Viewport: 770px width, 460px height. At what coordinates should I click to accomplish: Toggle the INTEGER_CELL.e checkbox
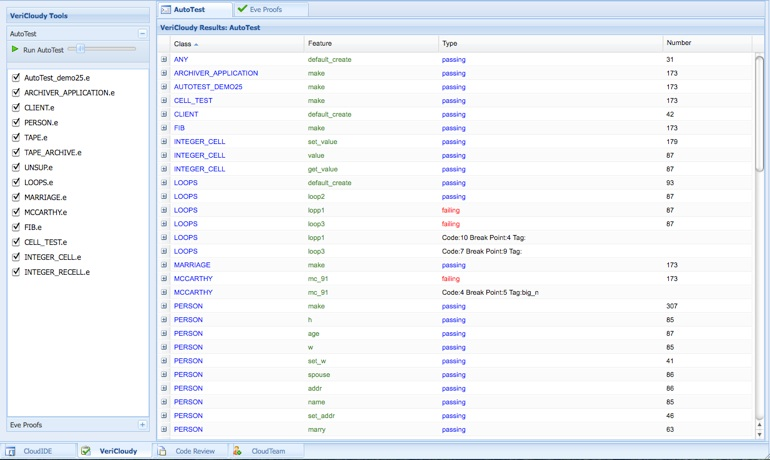coord(16,256)
